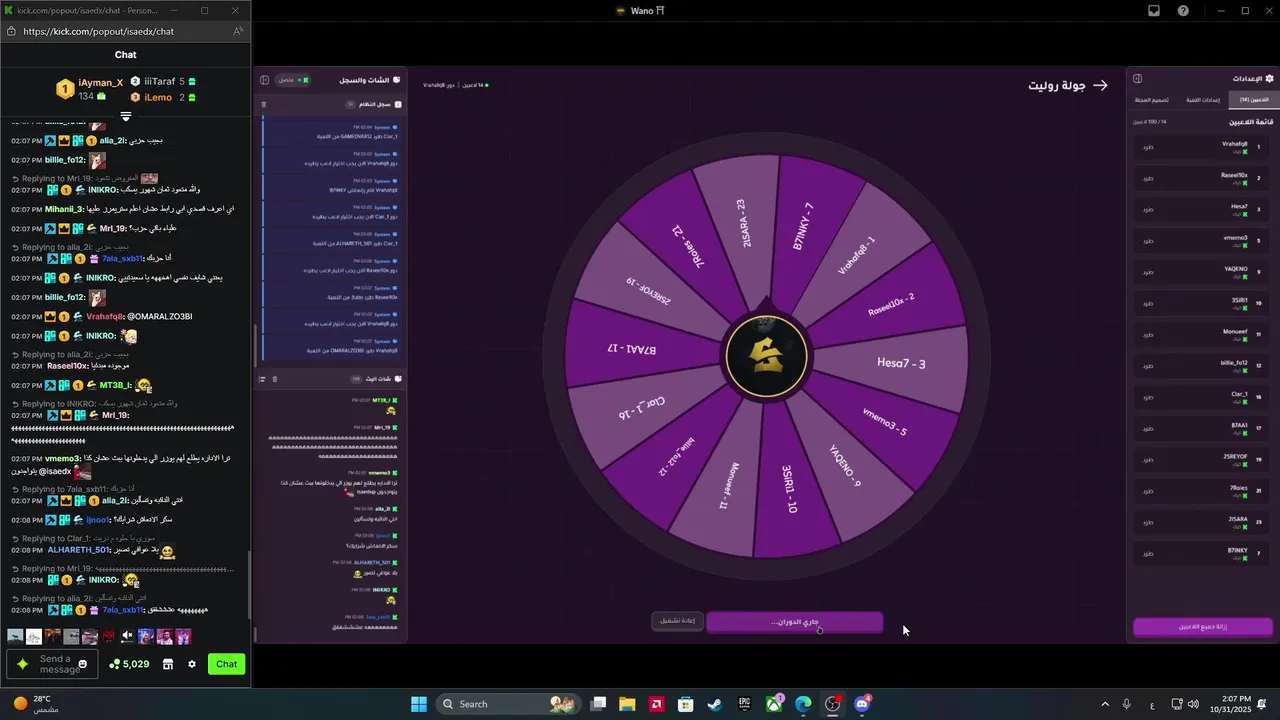Screen dimensions: 1280x720
Task: Kick player Vrahafq8 with طرد button
Action: click(x=1148, y=147)
